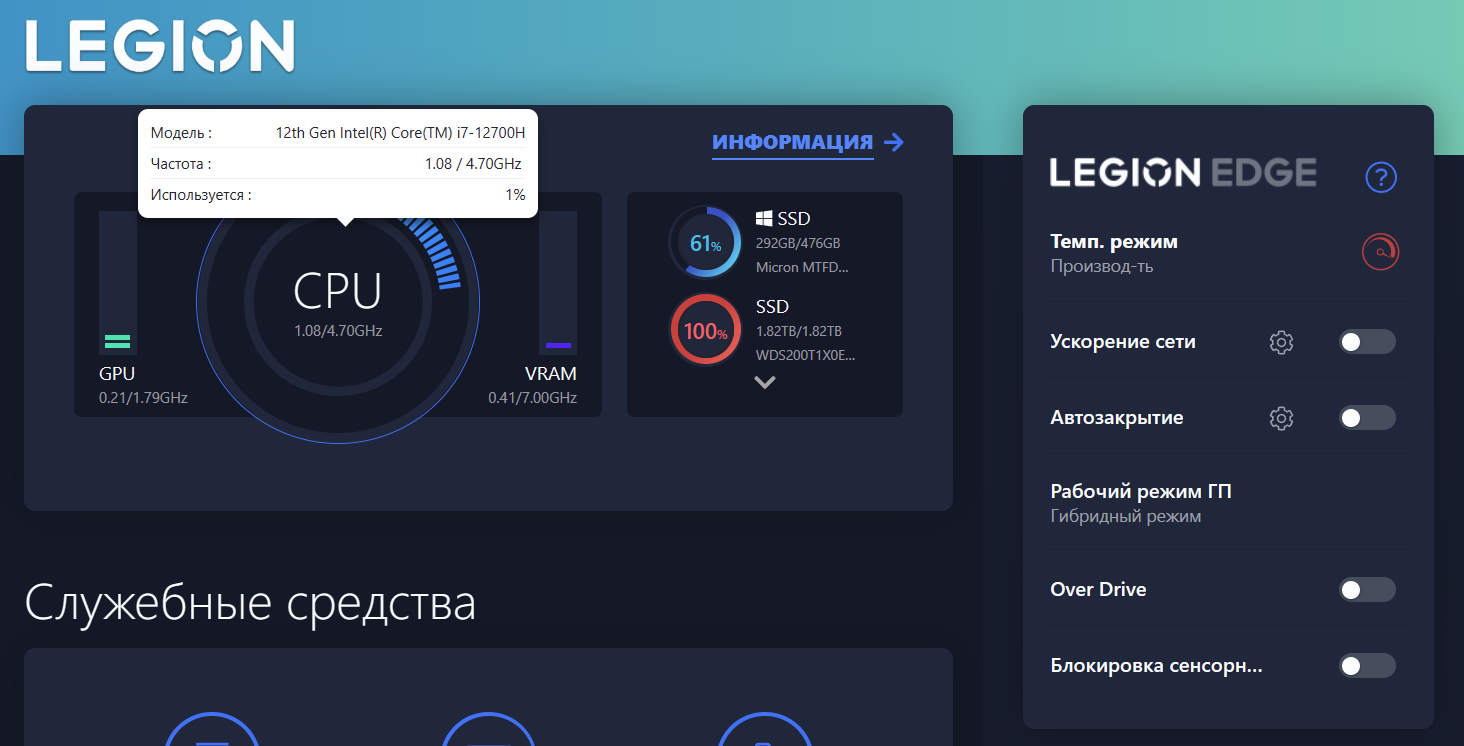Click the "1.82TB/1.82TB" capacity text
This screenshot has height=746, width=1464.
tap(799, 331)
